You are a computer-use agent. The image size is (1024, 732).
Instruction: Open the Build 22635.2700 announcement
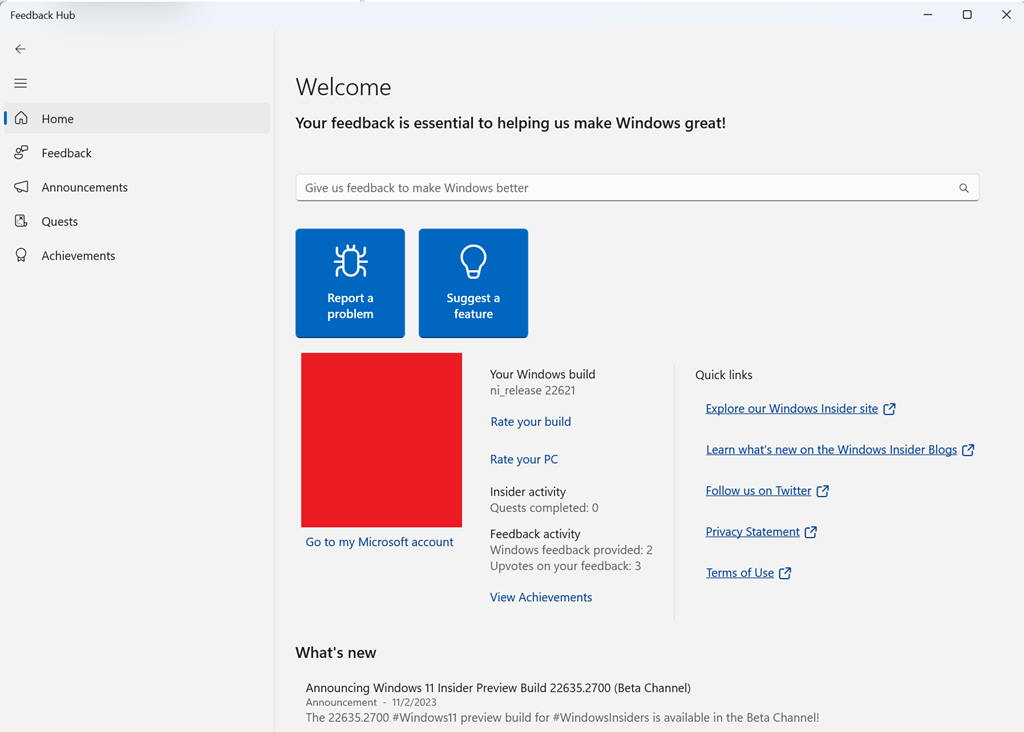click(x=498, y=688)
